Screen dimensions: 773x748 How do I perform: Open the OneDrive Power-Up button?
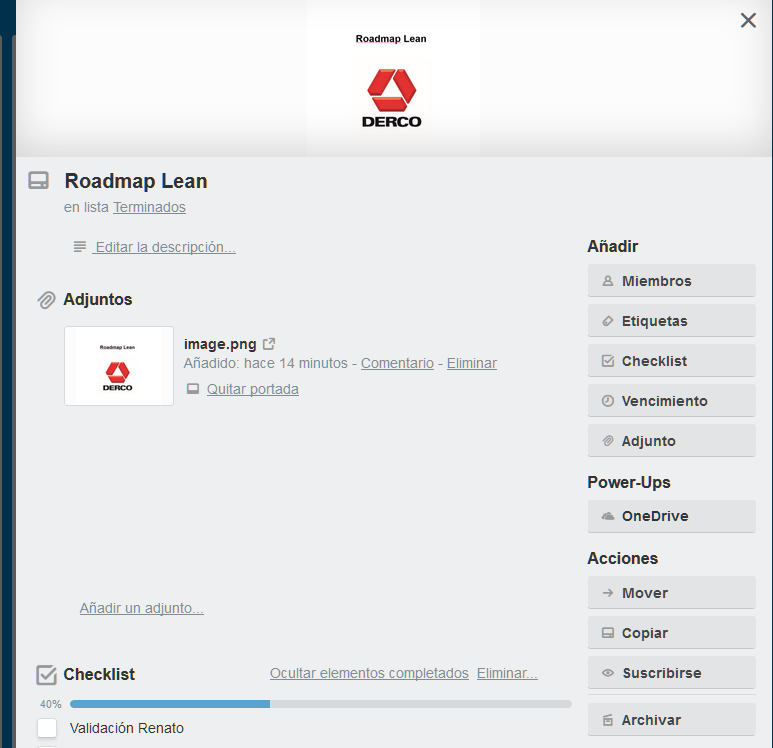pyautogui.click(x=671, y=516)
